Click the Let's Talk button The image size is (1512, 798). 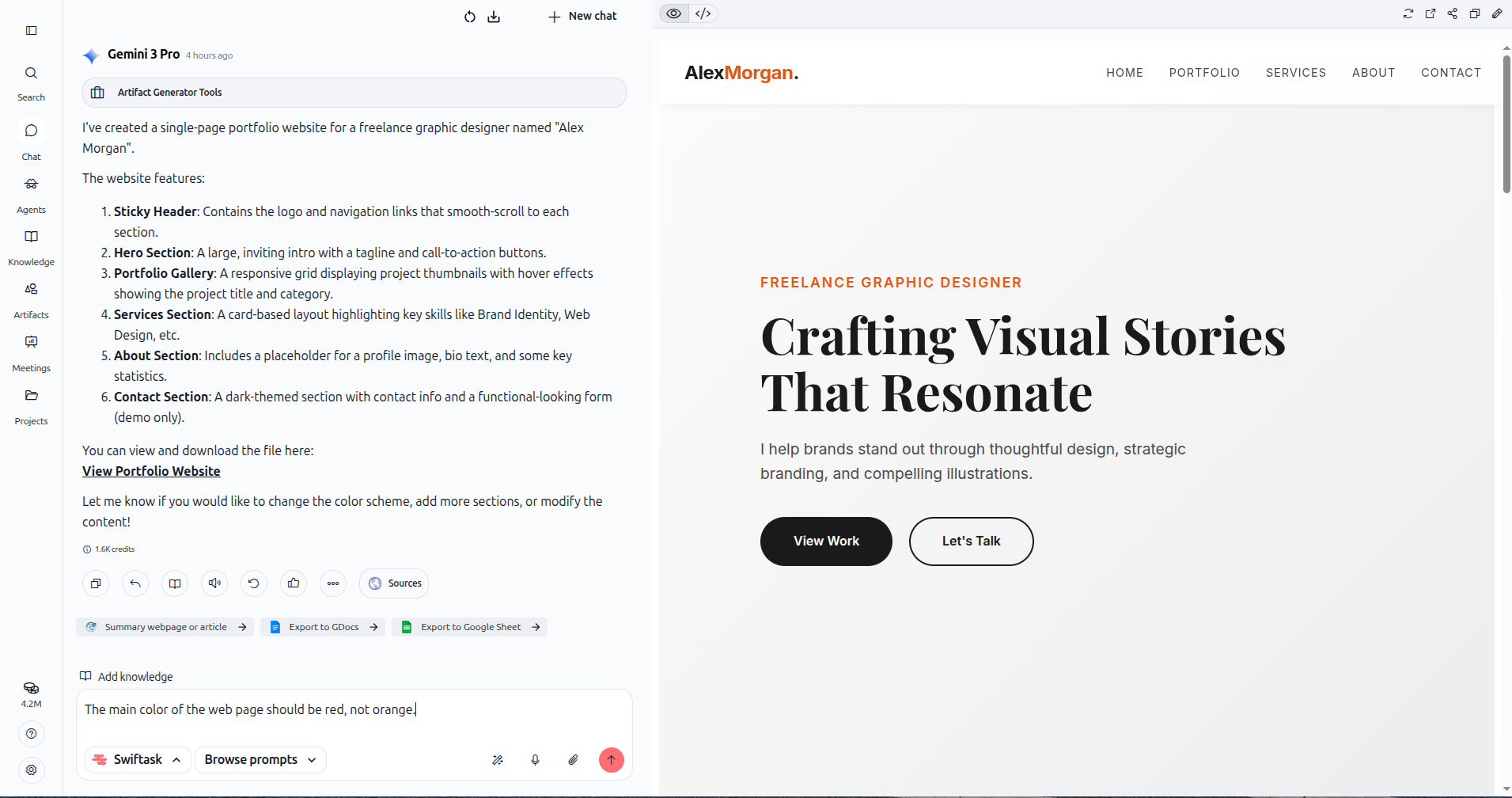(972, 541)
